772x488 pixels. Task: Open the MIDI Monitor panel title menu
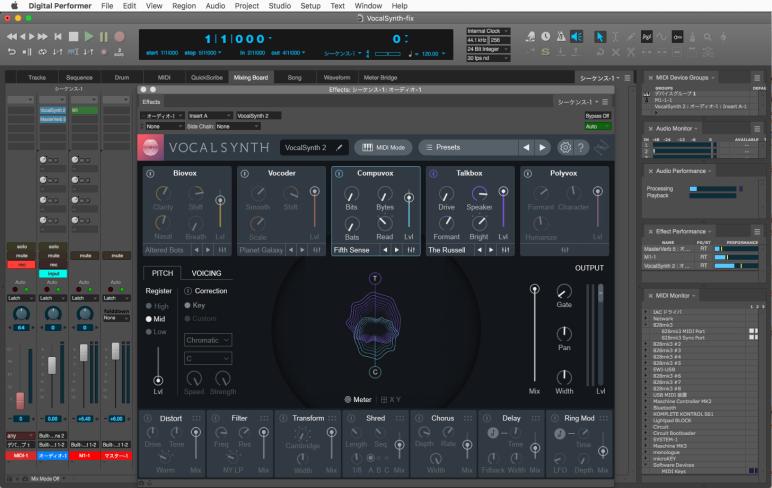(x=675, y=295)
